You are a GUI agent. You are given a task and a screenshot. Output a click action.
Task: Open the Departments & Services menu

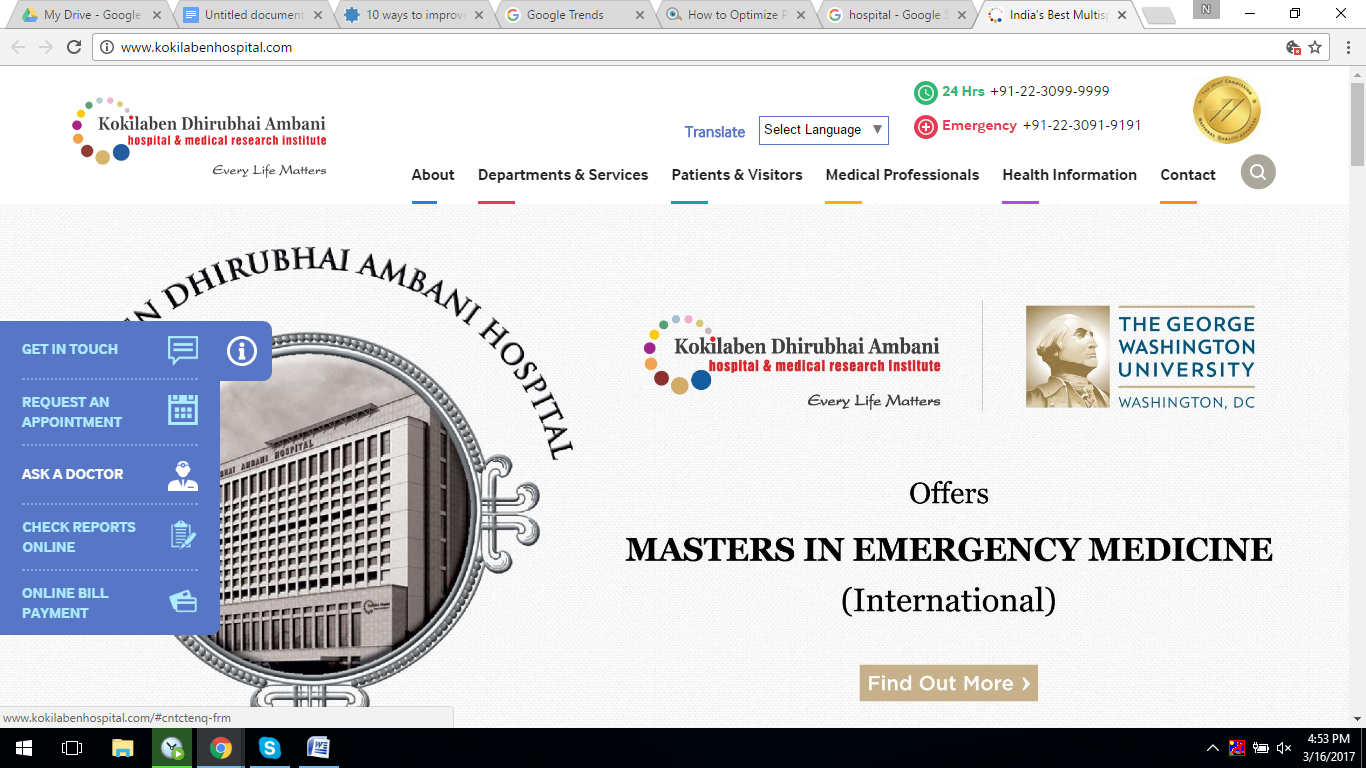(x=563, y=175)
